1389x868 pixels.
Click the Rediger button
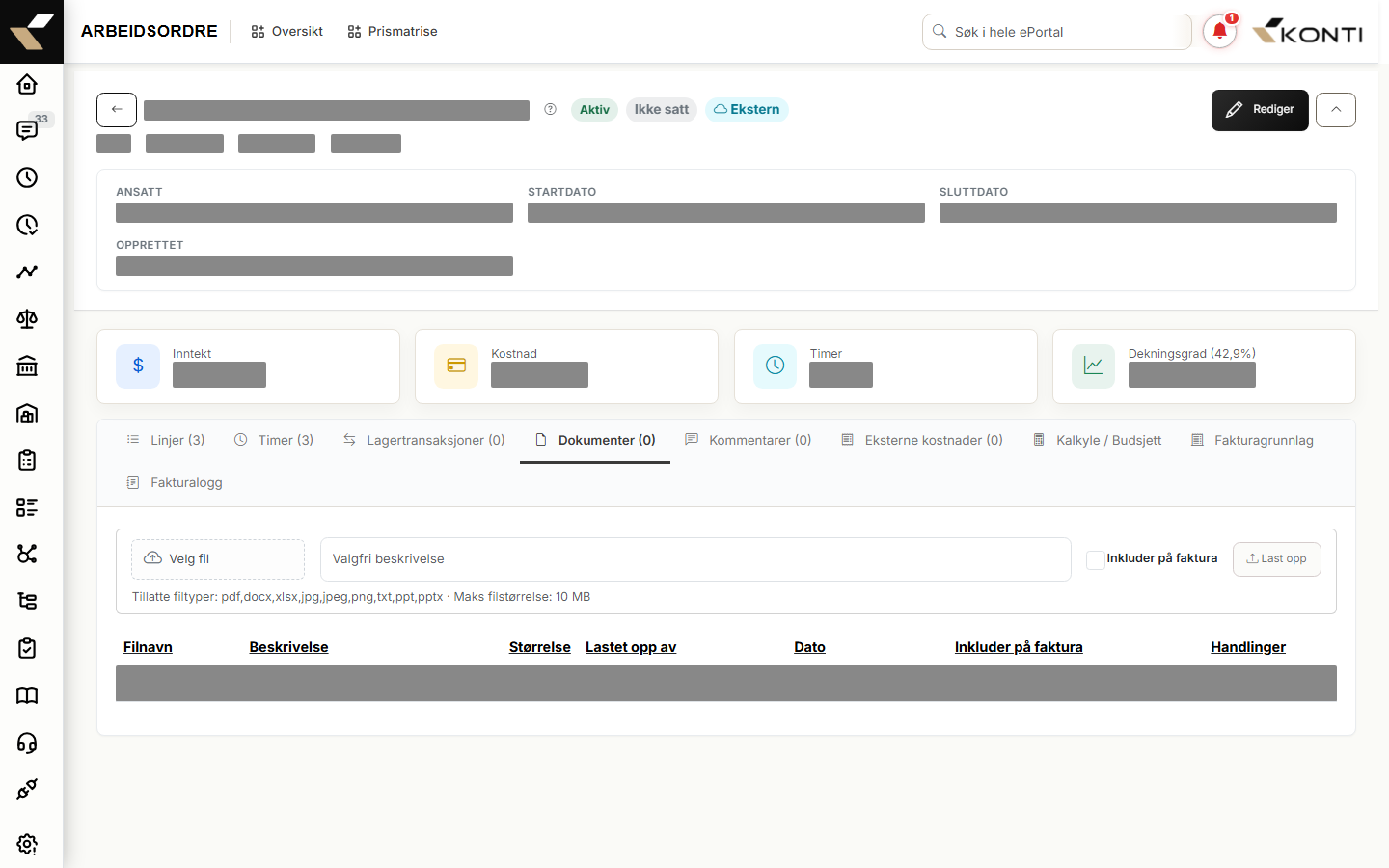[1260, 110]
